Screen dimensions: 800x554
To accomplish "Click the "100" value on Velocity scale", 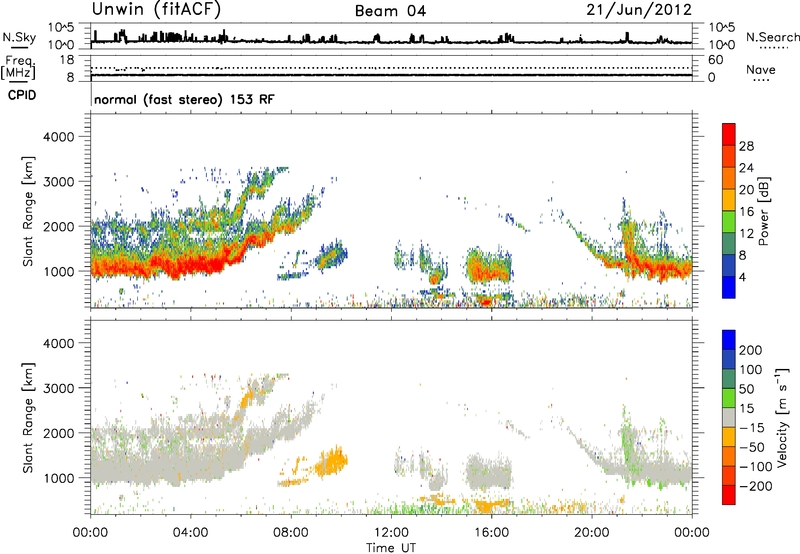I will [x=751, y=369].
